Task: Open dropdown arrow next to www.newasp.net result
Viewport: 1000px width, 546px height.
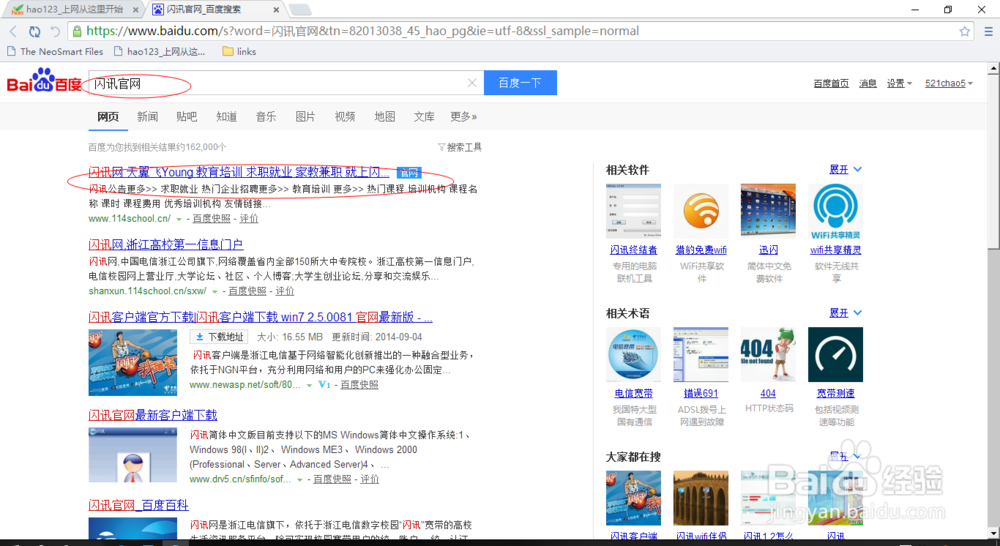Action: pos(309,385)
